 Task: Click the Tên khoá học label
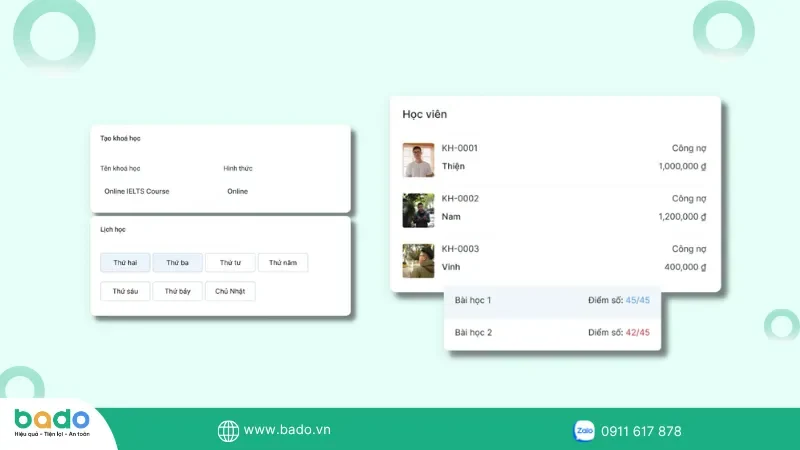[x=120, y=168]
